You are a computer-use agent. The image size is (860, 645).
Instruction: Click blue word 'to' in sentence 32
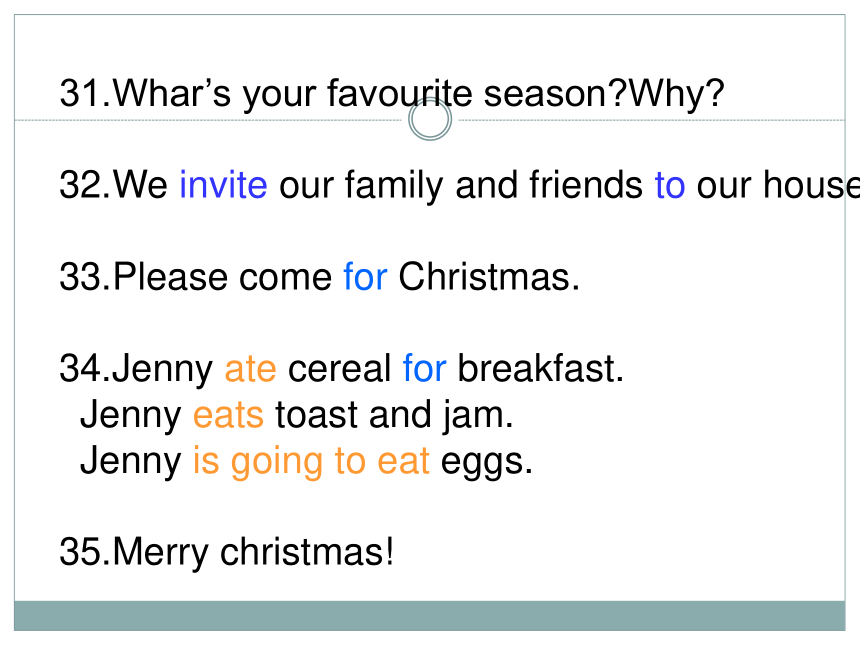click(x=670, y=185)
